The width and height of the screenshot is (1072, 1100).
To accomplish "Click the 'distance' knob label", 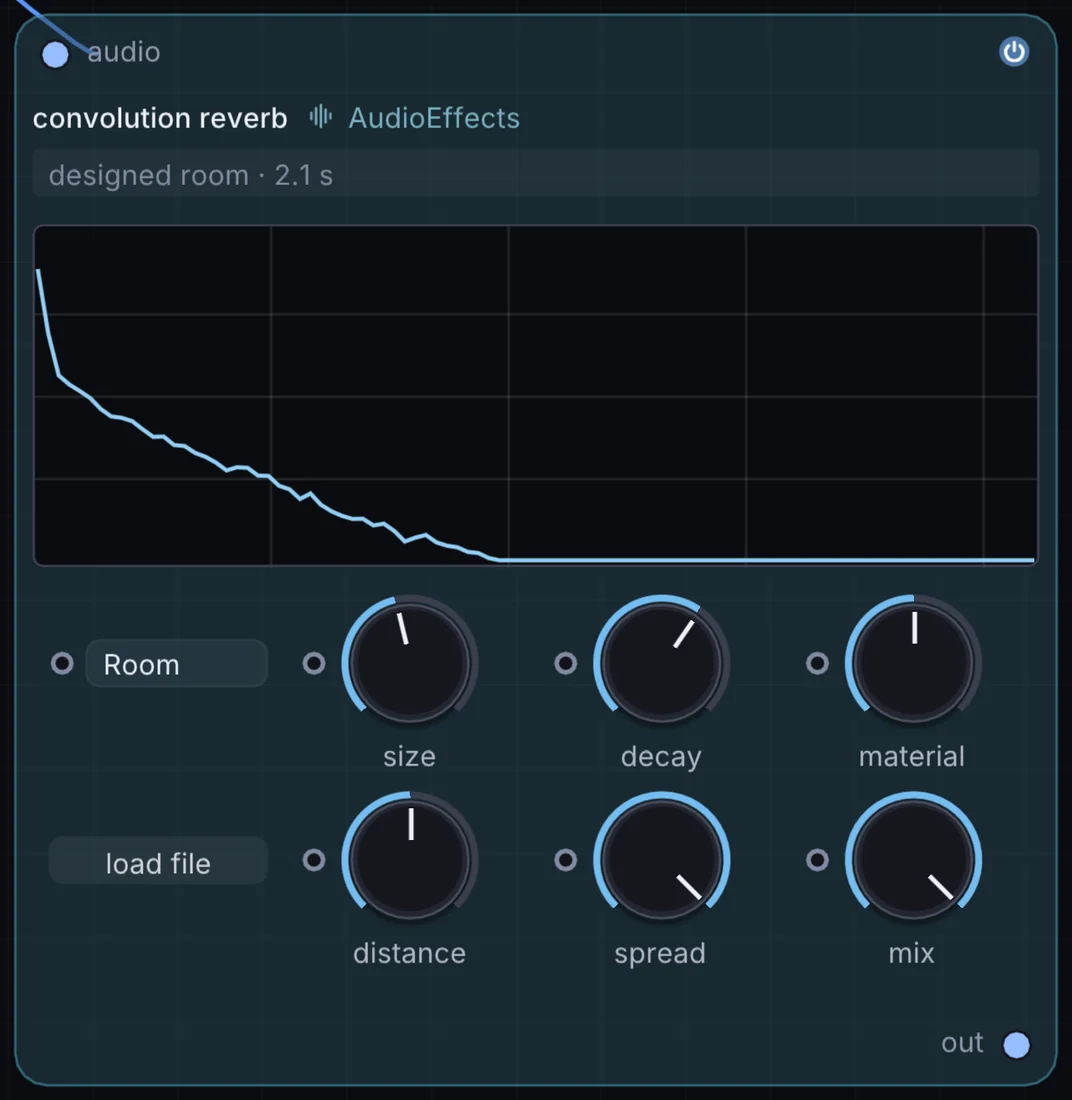I will [410, 953].
